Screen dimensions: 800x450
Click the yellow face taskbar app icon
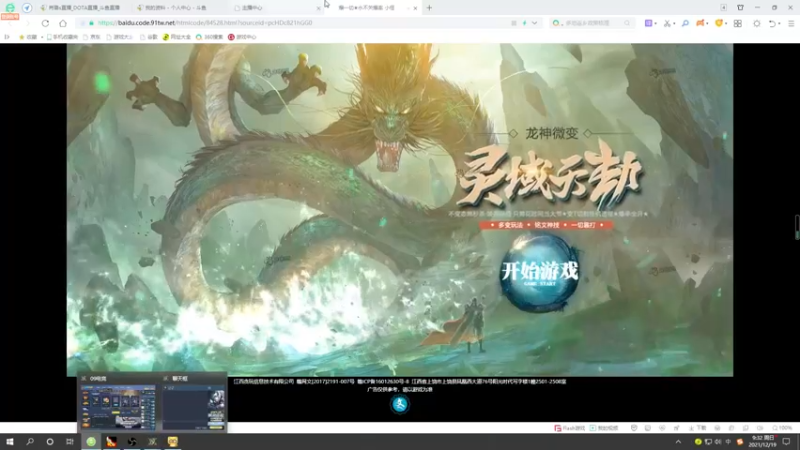(172, 441)
